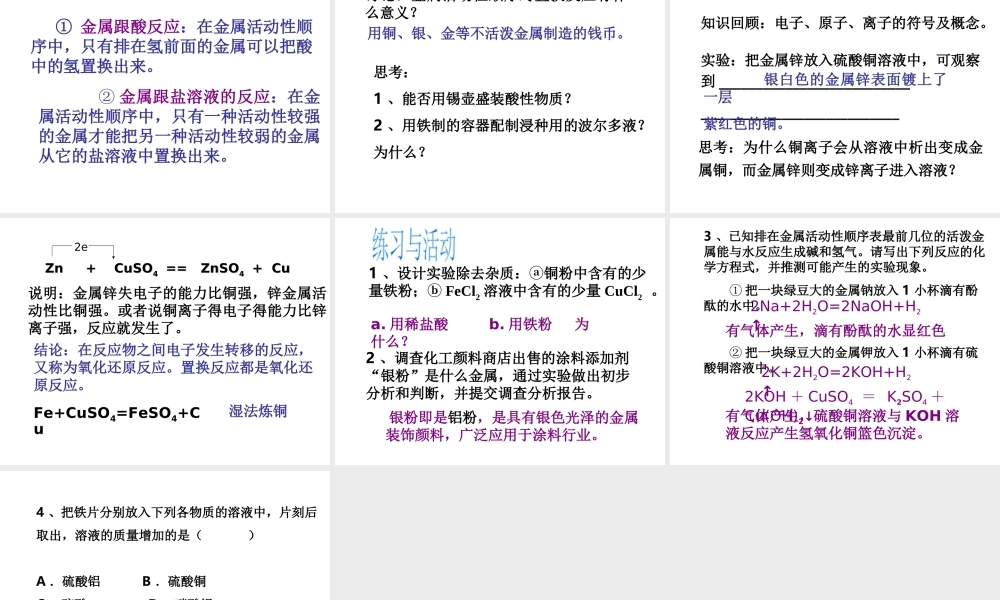Click the 为什么? line under the 波尔多液 question

pyautogui.click(x=400, y=152)
